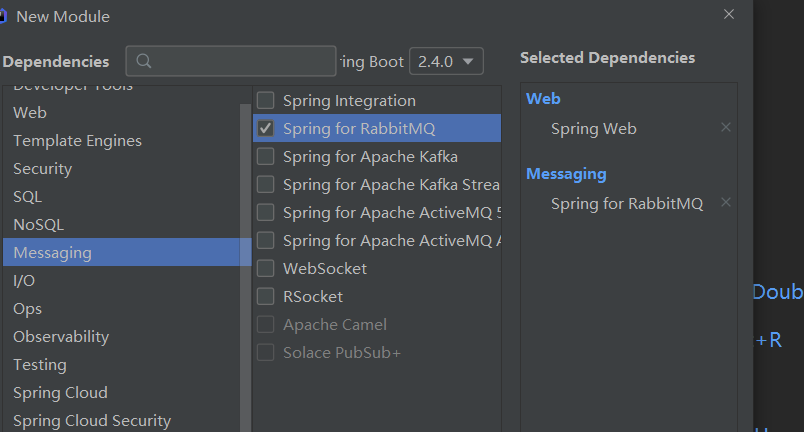Uncheck Spring for RabbitMQ checkbox
The width and height of the screenshot is (804, 432).
(266, 128)
